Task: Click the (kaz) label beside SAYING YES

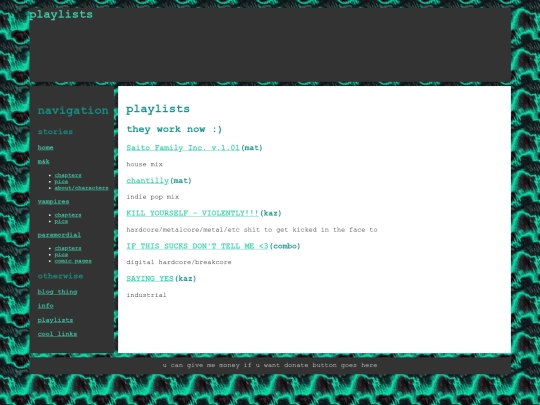Action: [185, 278]
